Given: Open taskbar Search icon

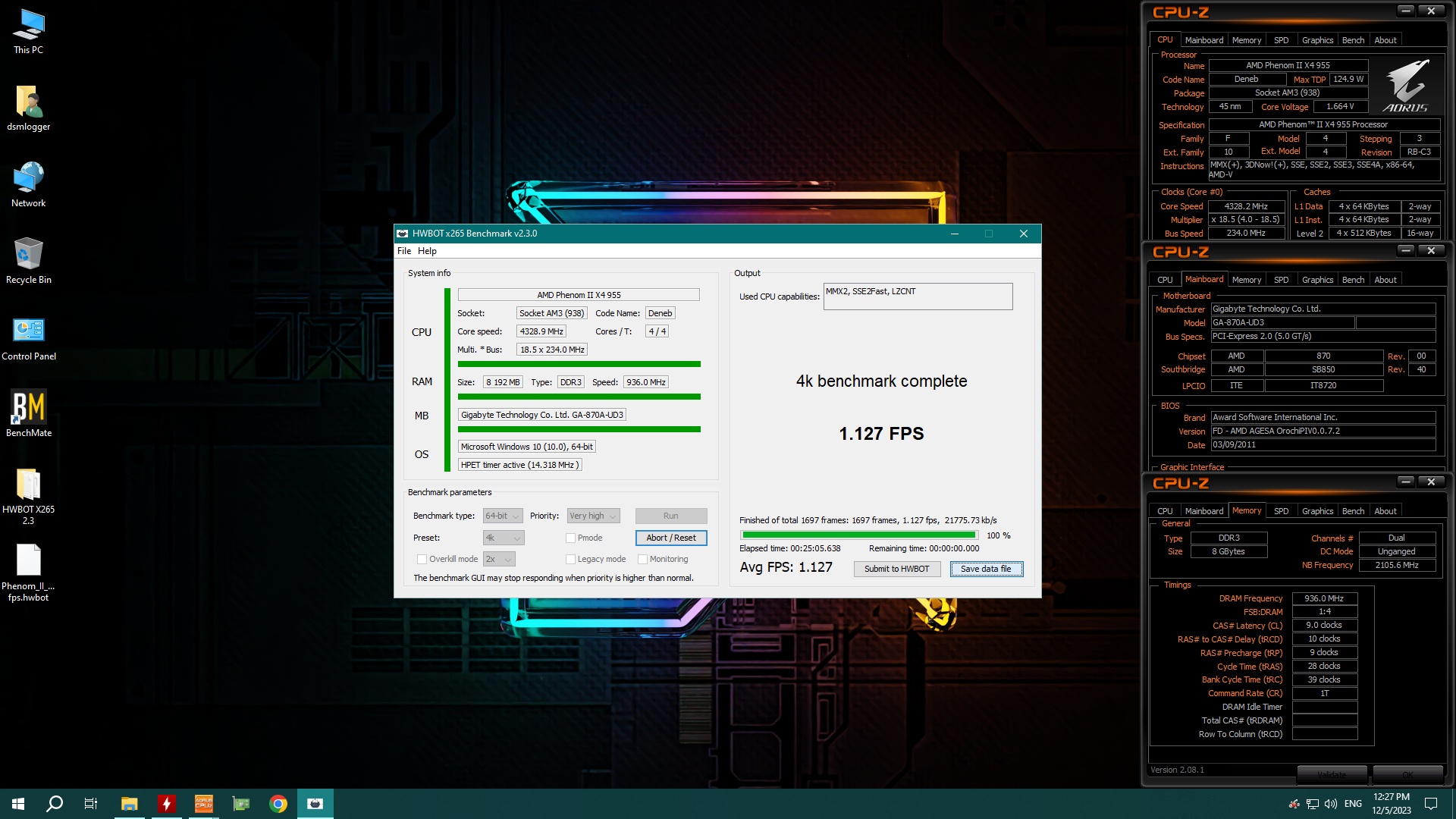Looking at the screenshot, I should point(55,804).
